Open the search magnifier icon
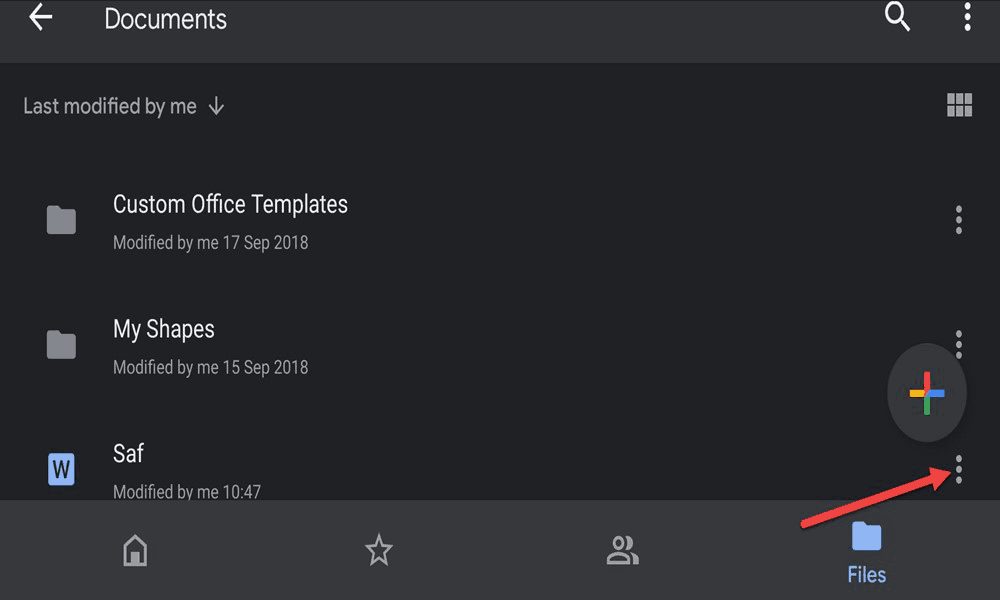 (897, 17)
